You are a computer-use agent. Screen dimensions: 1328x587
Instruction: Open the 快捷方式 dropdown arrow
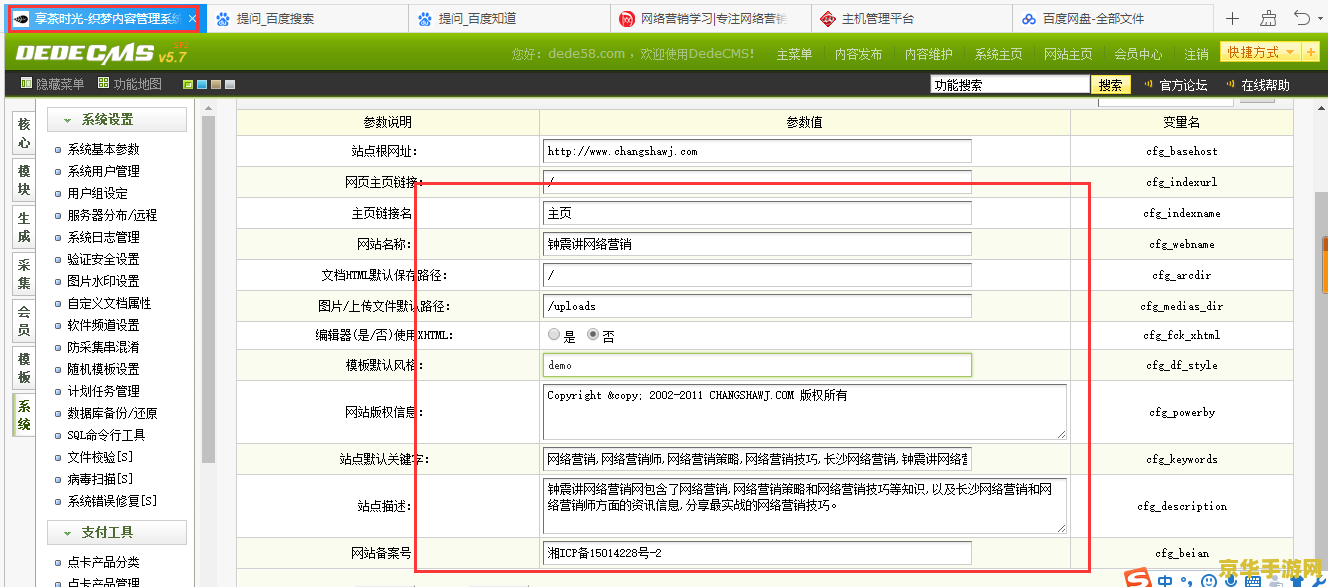1289,52
